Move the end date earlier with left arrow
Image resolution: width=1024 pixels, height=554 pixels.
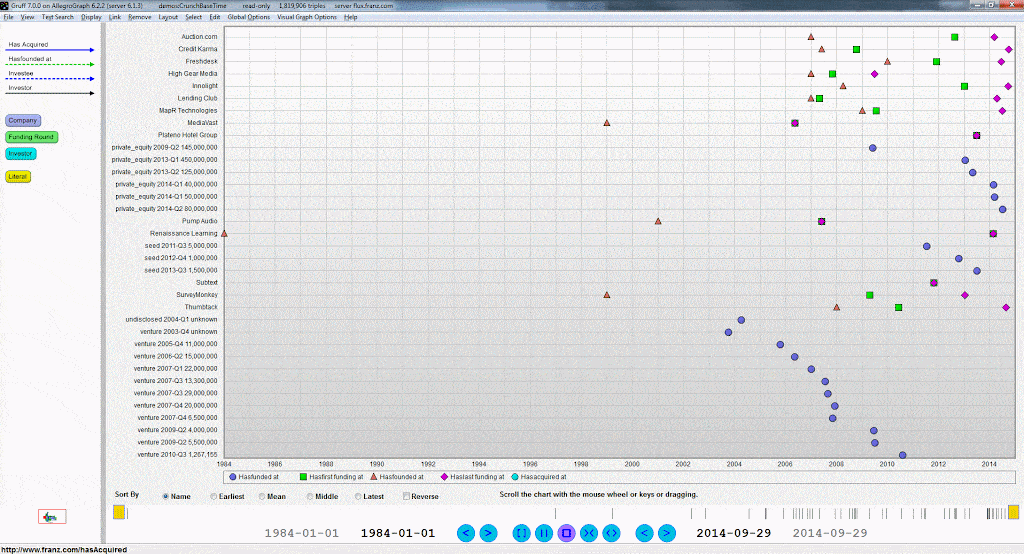(644, 533)
